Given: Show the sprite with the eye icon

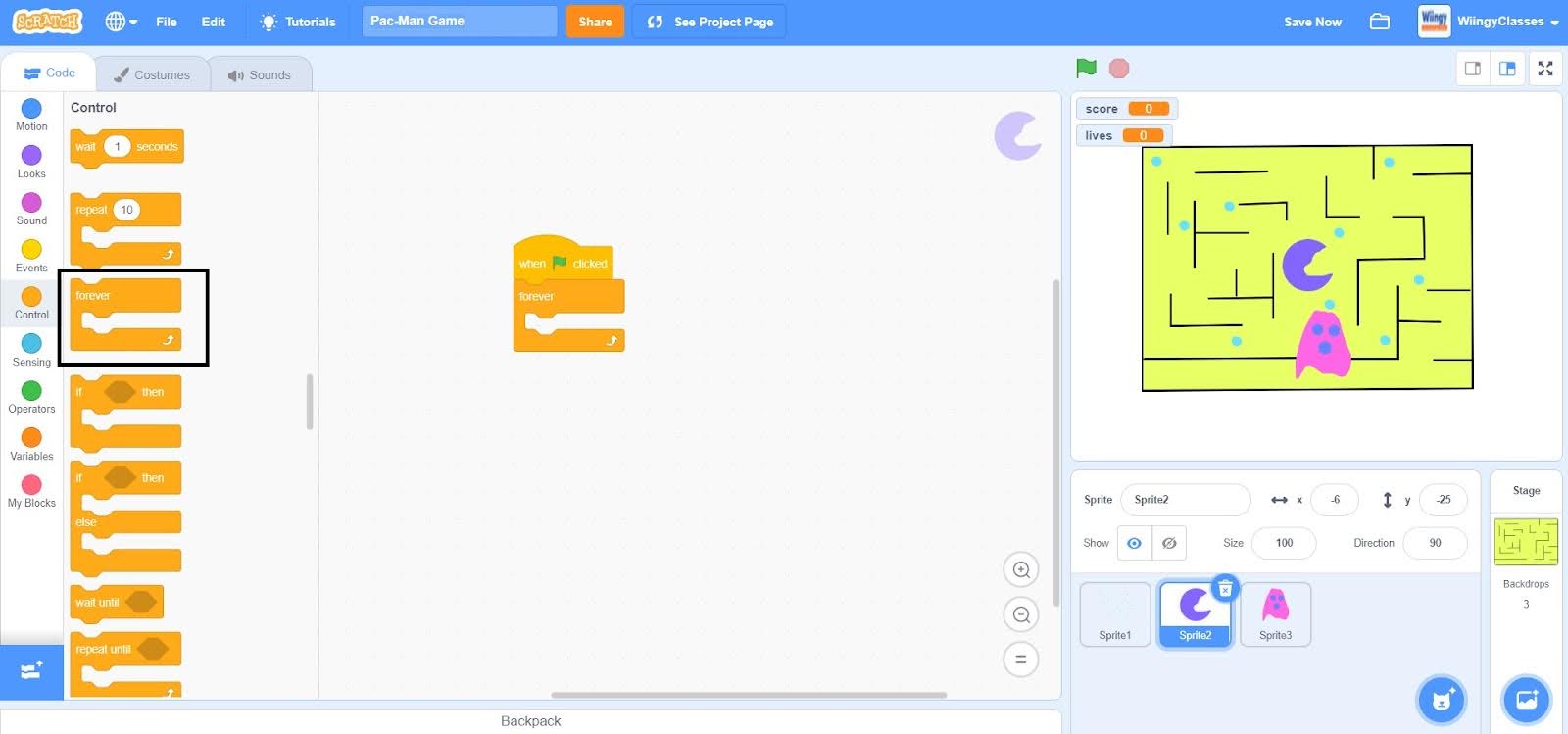Looking at the screenshot, I should click(x=1134, y=543).
